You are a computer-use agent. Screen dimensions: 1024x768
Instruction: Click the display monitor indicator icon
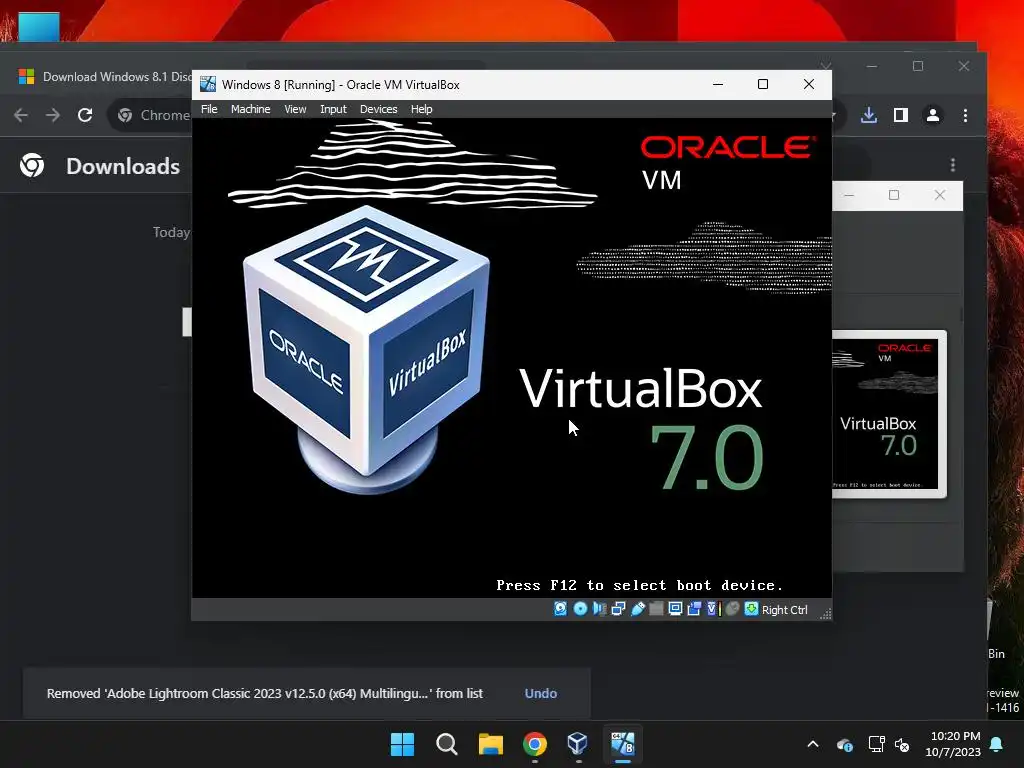675,609
